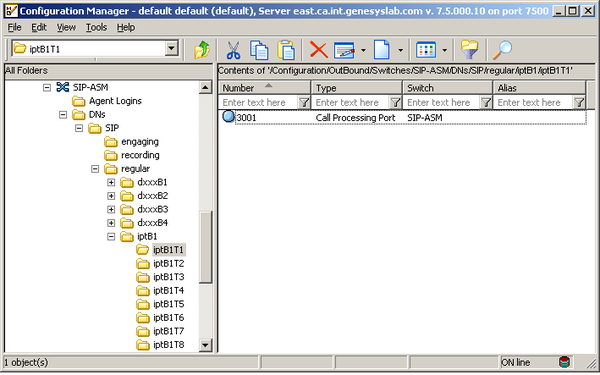Click the red X Delete icon
Viewport: 600px width, 375px height.
(x=318, y=50)
